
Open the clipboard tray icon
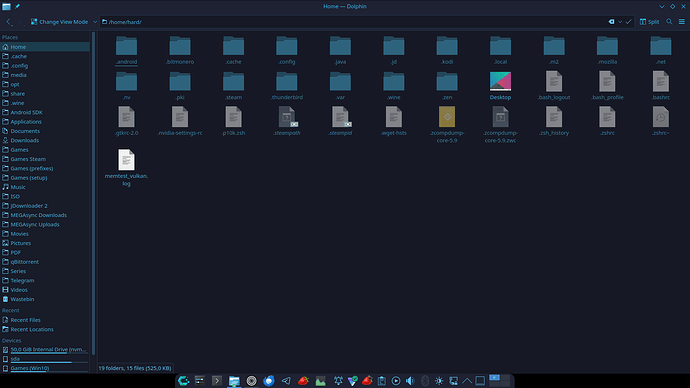[x=382, y=381]
